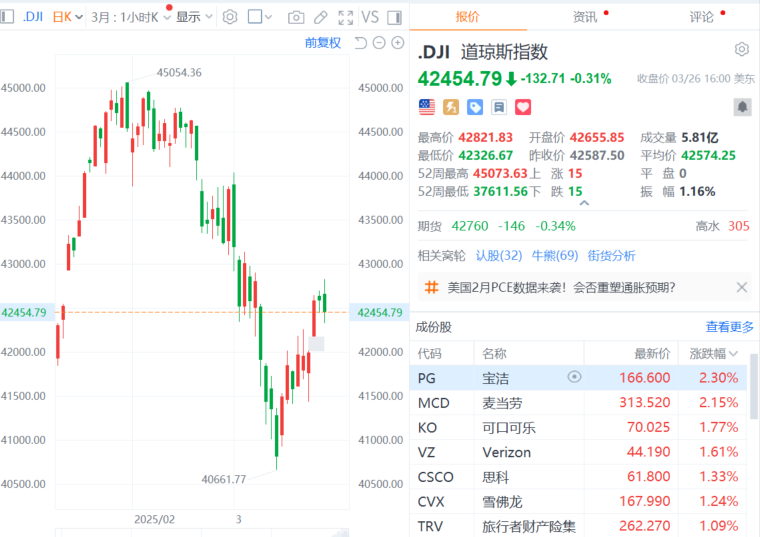This screenshot has width=760, height=537.
Task: Click 查看更多 for constituents
Action: (x=729, y=327)
